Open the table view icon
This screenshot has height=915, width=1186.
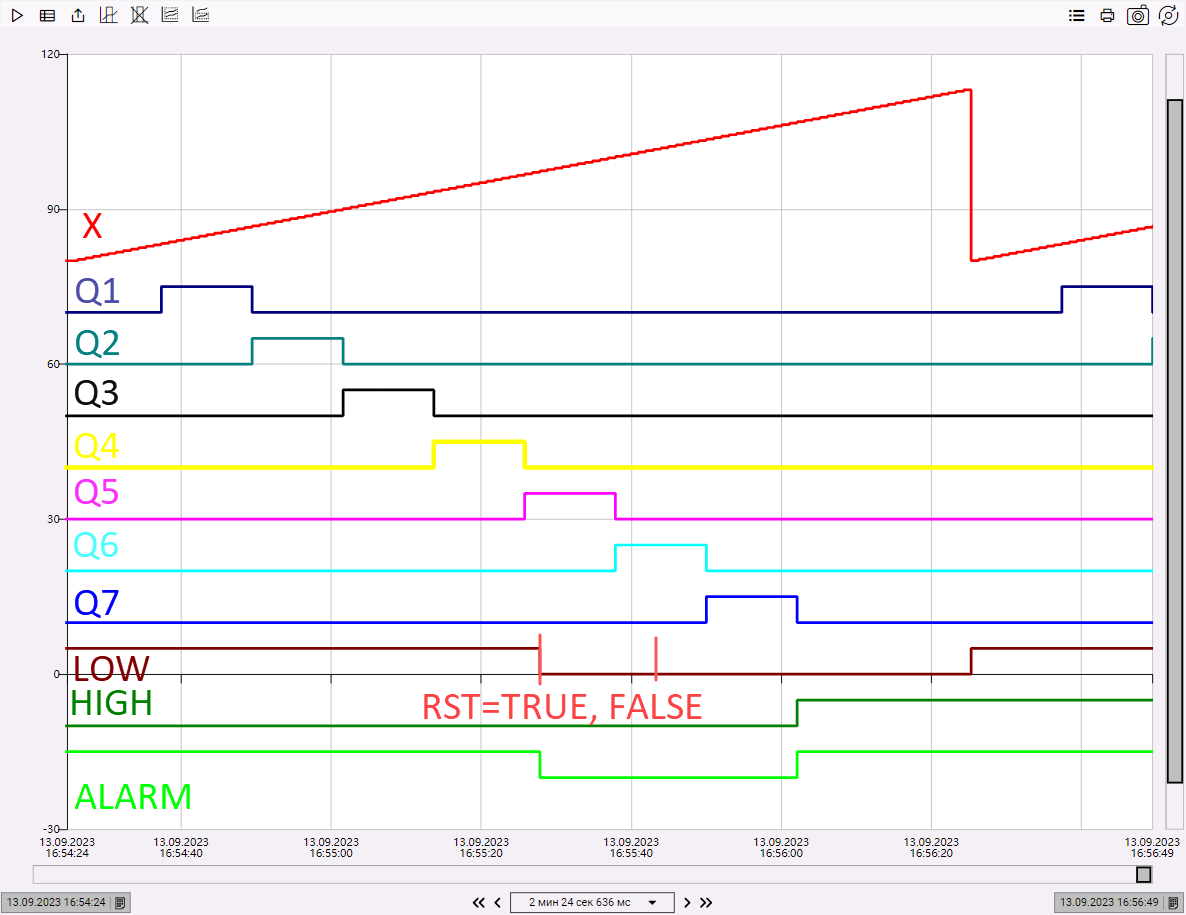46,15
